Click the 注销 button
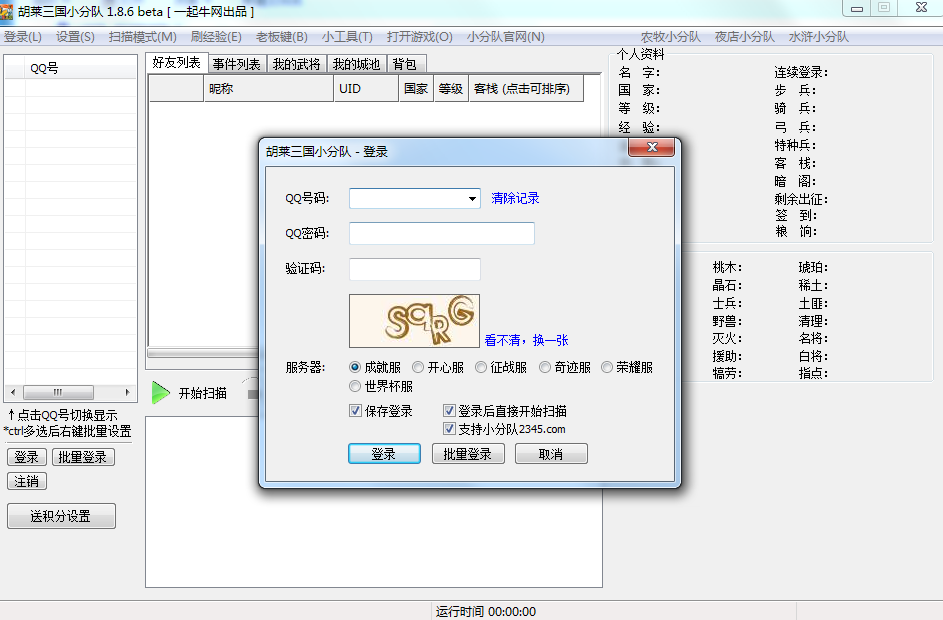 tap(26, 481)
